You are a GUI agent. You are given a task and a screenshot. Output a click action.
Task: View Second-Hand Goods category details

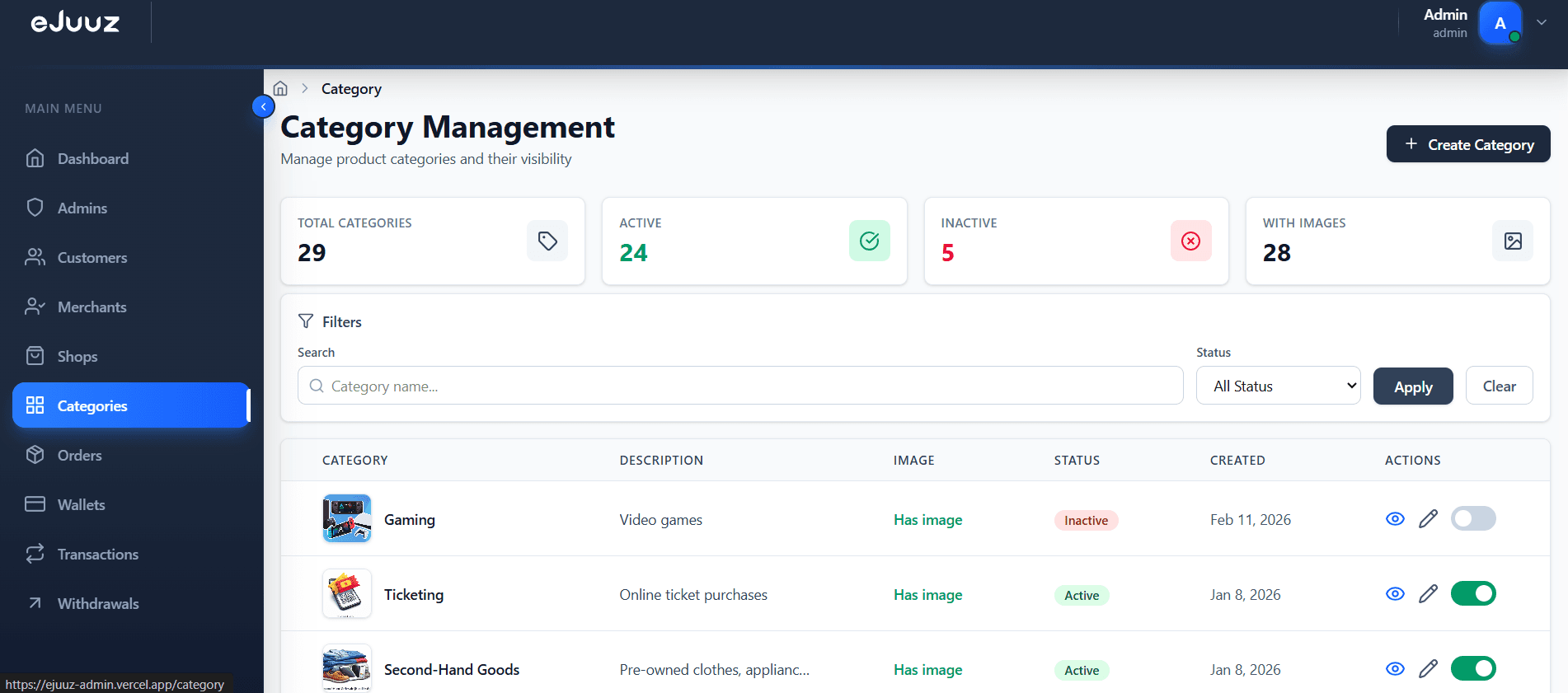tap(1395, 668)
